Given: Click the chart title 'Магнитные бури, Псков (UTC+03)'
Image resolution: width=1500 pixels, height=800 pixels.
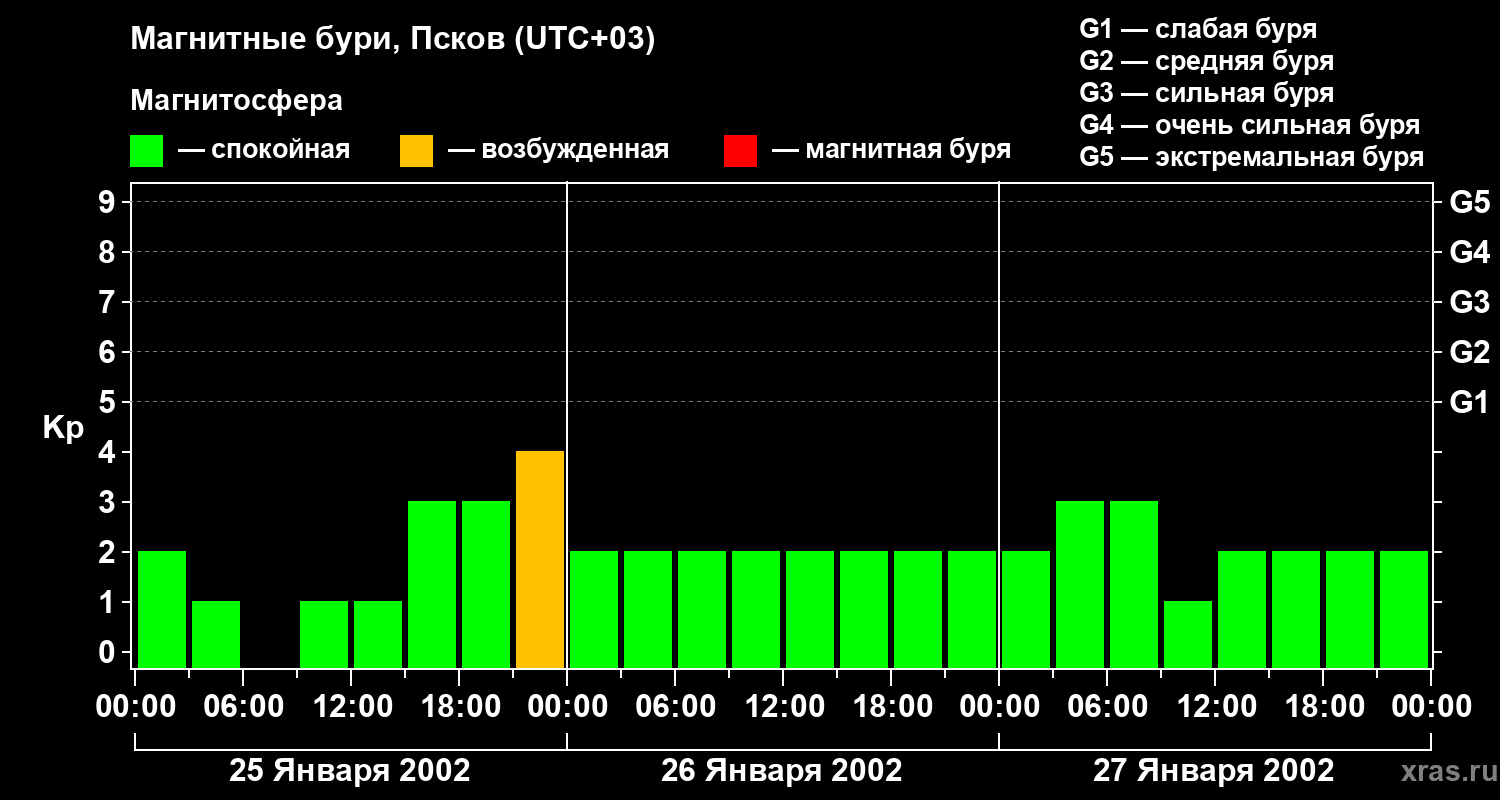Looking at the screenshot, I should (393, 40).
